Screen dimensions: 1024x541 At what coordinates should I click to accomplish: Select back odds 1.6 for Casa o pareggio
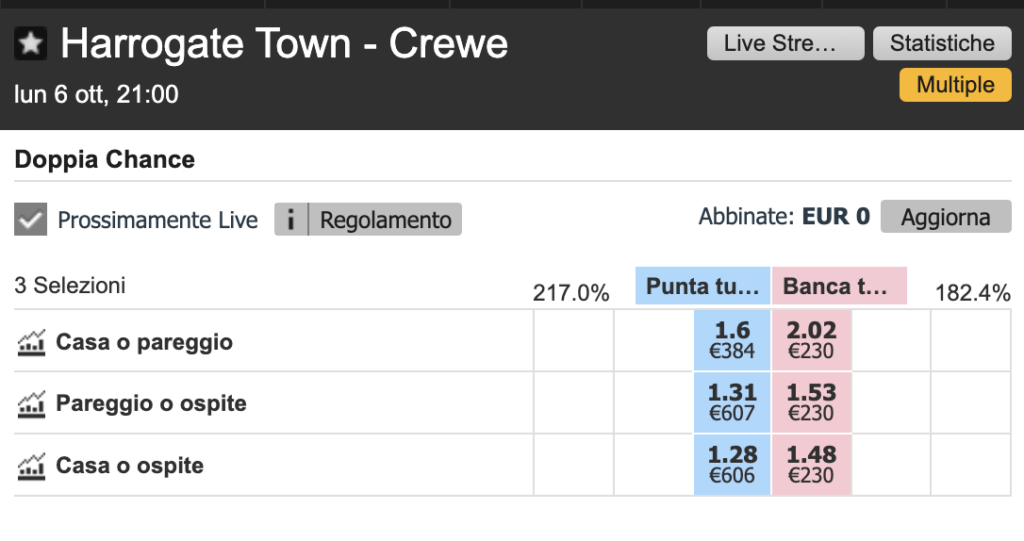pos(732,341)
